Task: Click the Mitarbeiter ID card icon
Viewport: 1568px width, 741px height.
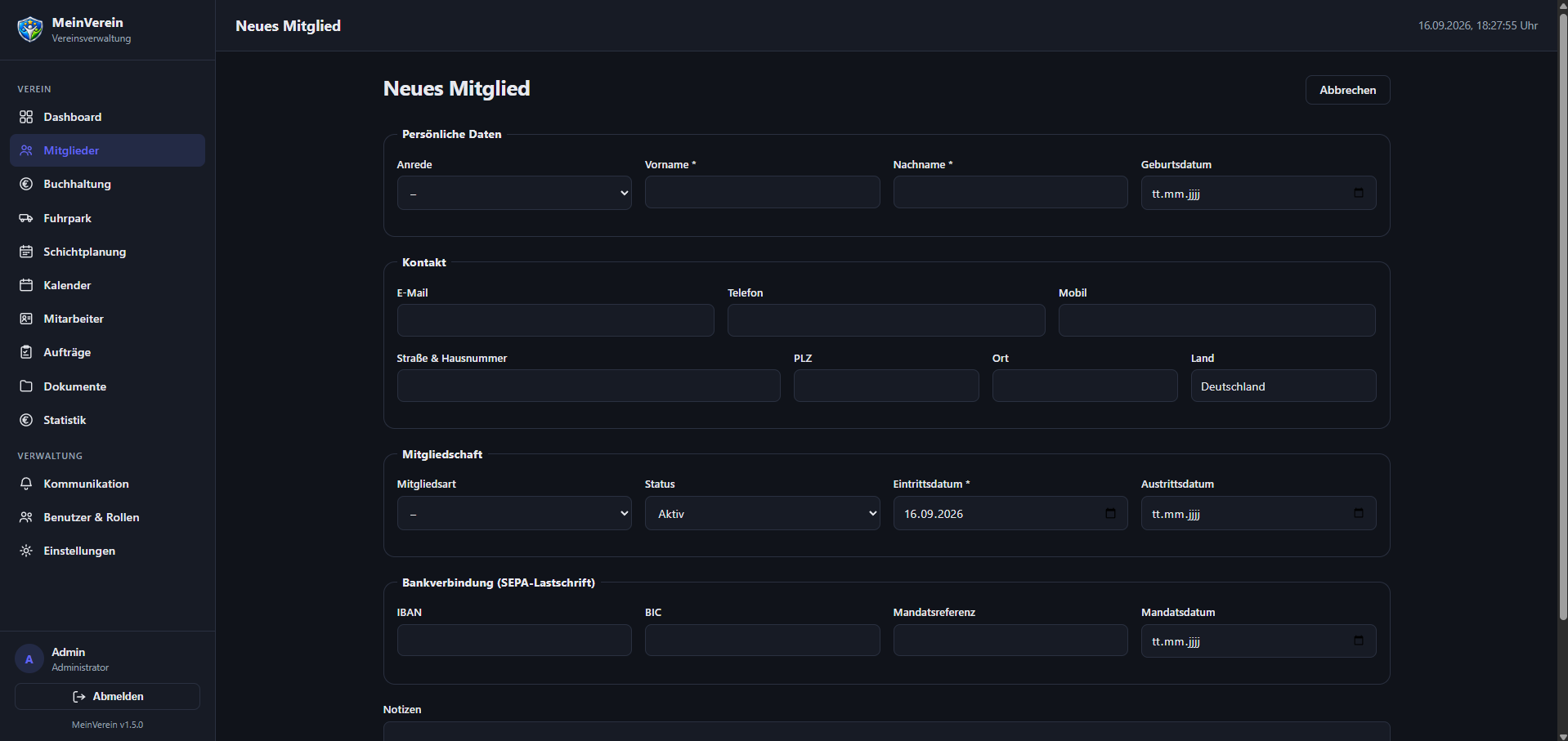Action: 26,319
